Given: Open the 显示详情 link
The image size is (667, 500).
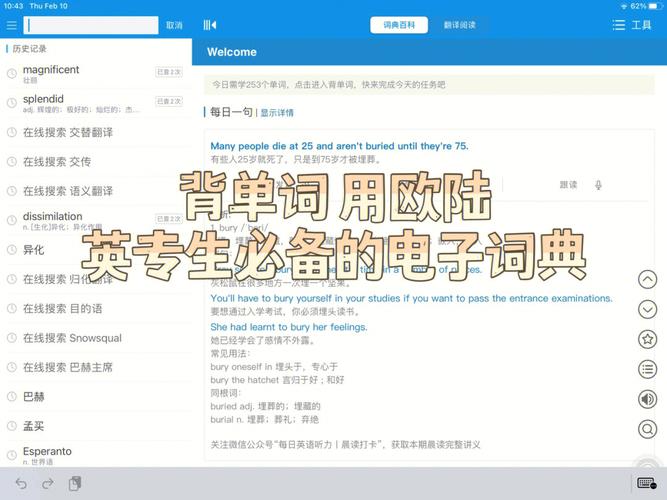Looking at the screenshot, I should click(277, 113).
